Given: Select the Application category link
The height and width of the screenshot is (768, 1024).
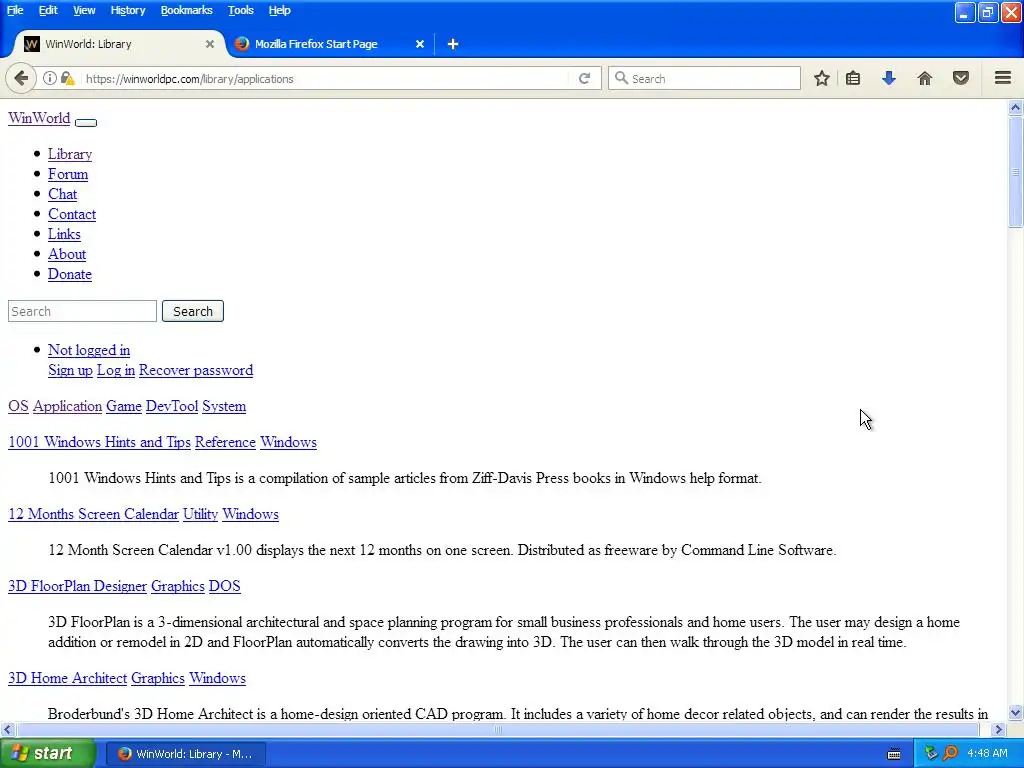Looking at the screenshot, I should (67, 406).
